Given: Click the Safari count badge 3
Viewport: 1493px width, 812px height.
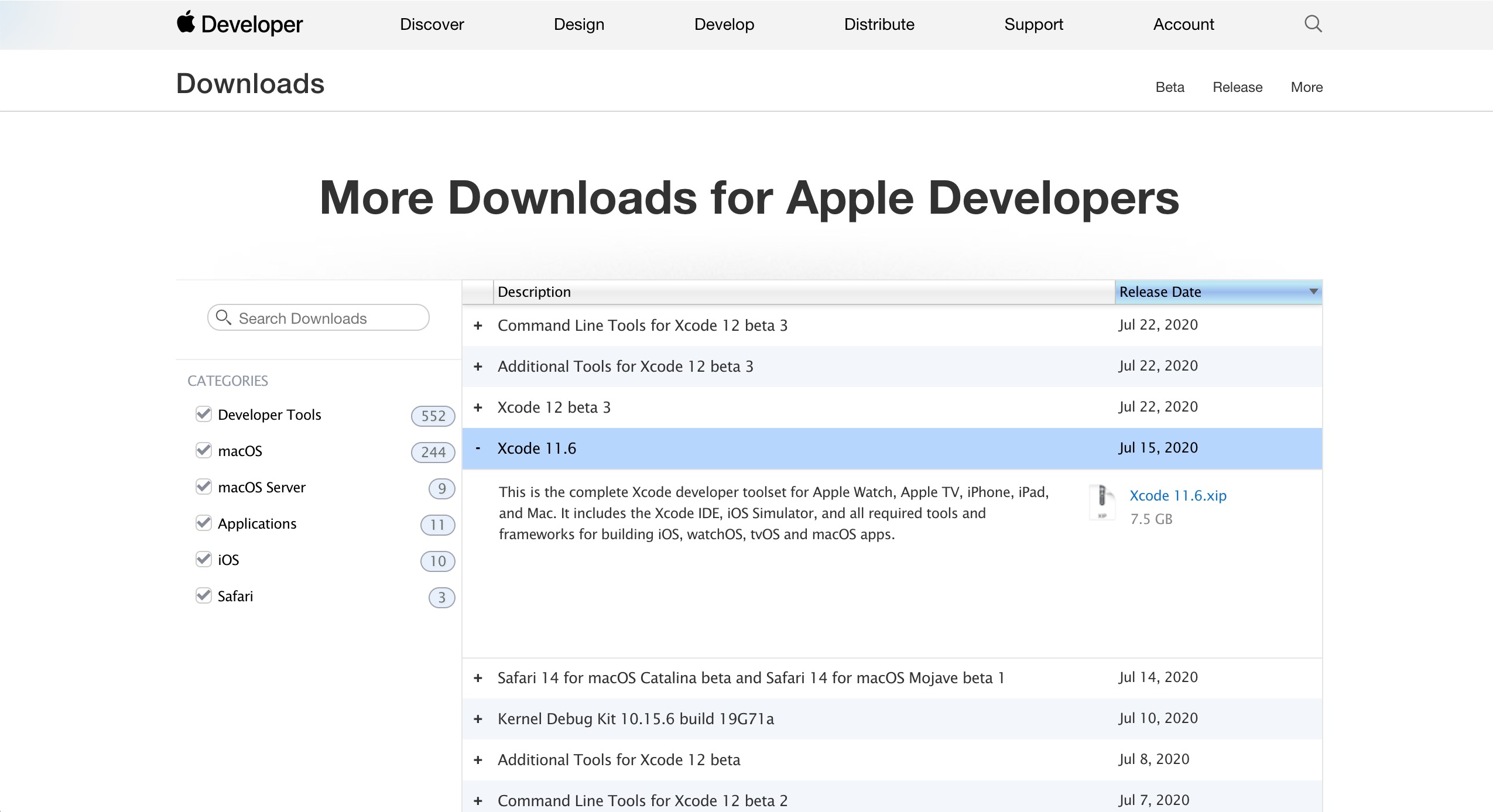Looking at the screenshot, I should click(441, 597).
